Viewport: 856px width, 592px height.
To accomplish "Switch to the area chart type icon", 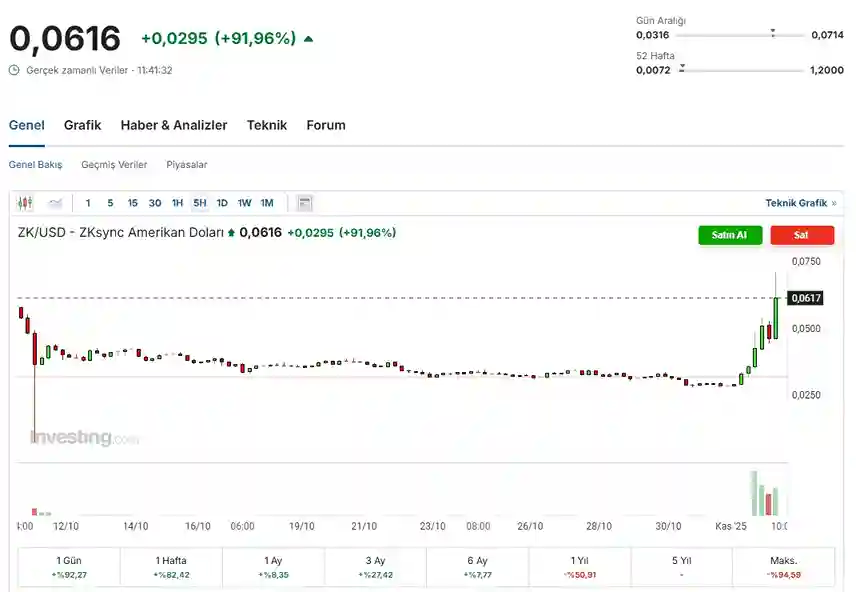I will pyautogui.click(x=55, y=203).
